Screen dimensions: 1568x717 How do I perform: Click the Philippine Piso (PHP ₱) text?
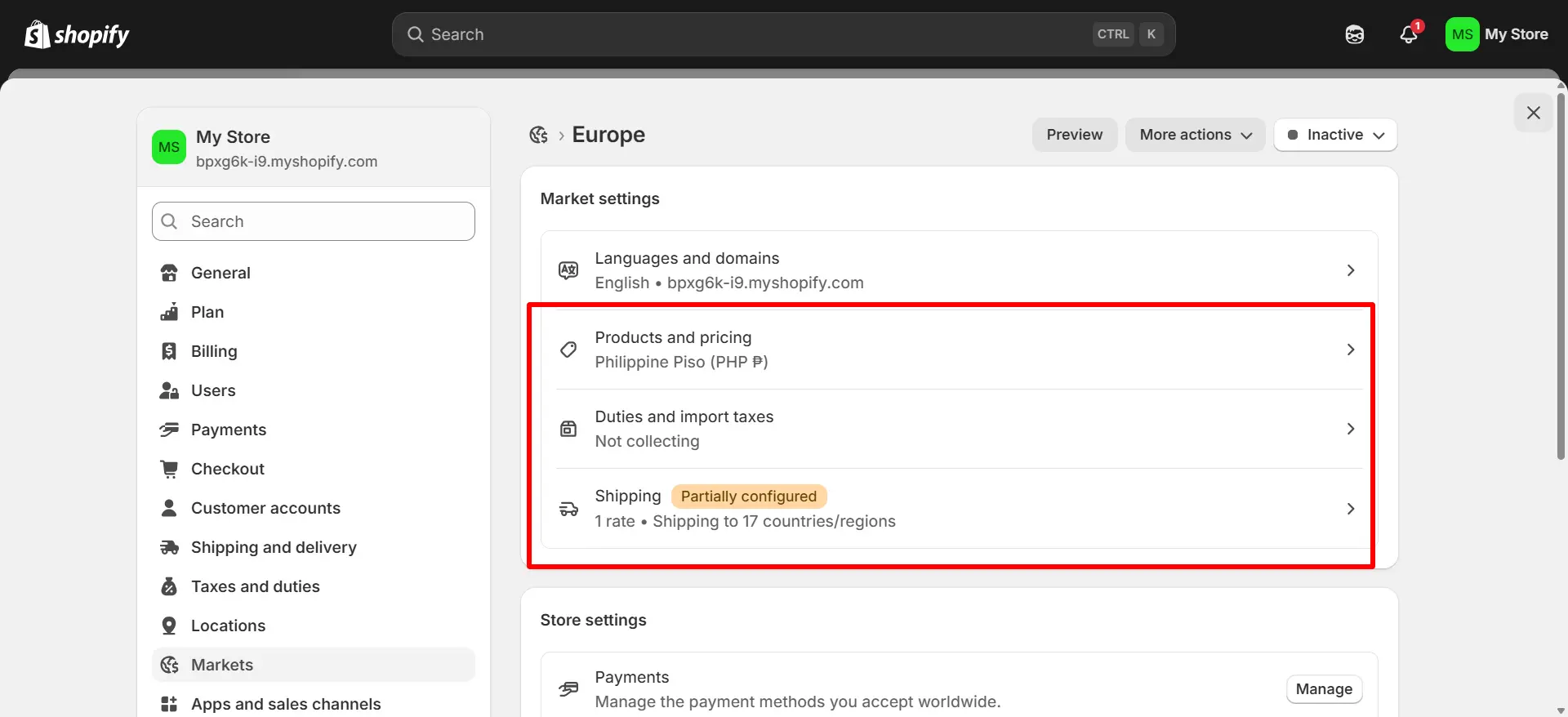point(681,362)
